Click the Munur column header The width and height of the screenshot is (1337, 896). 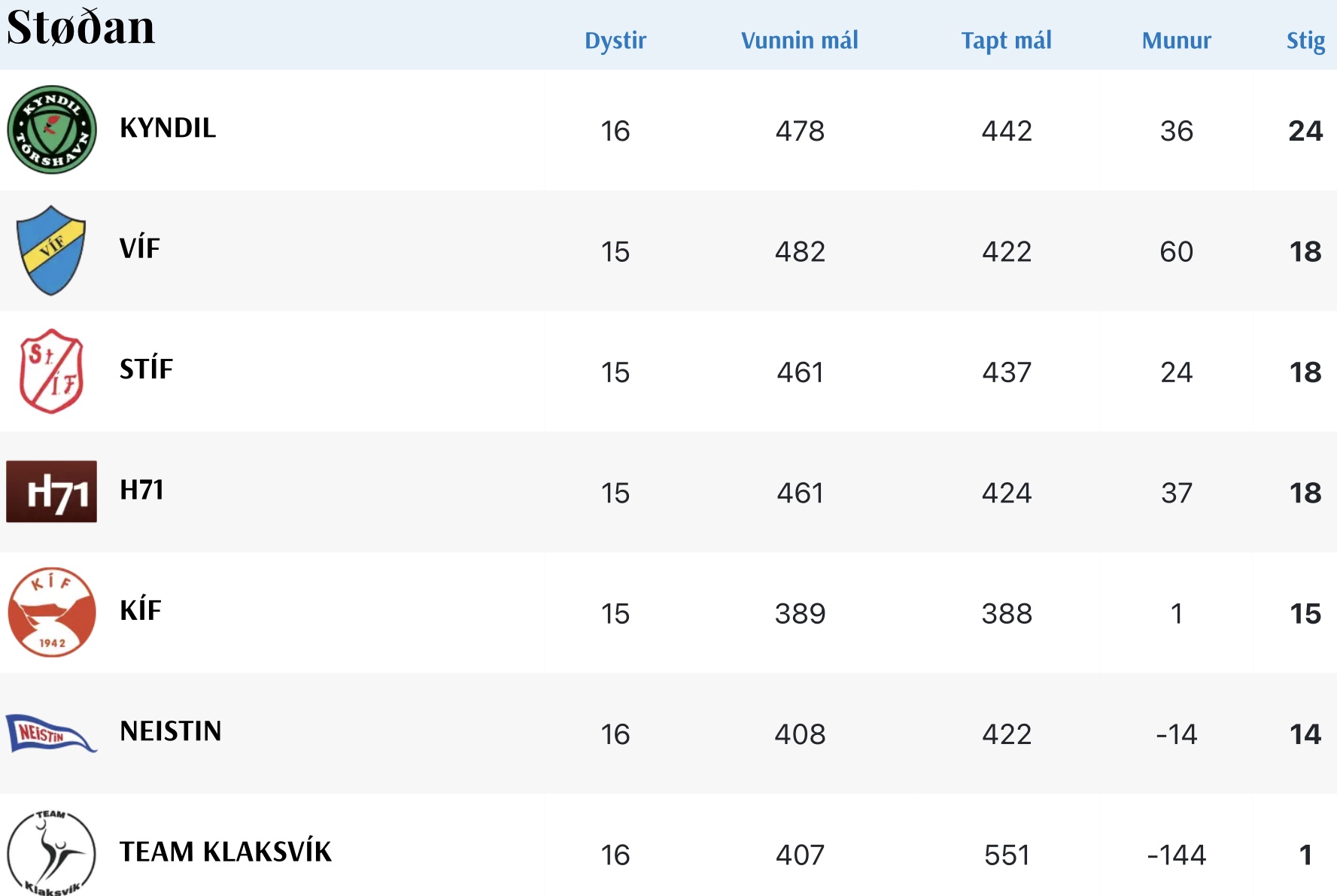1176,41
